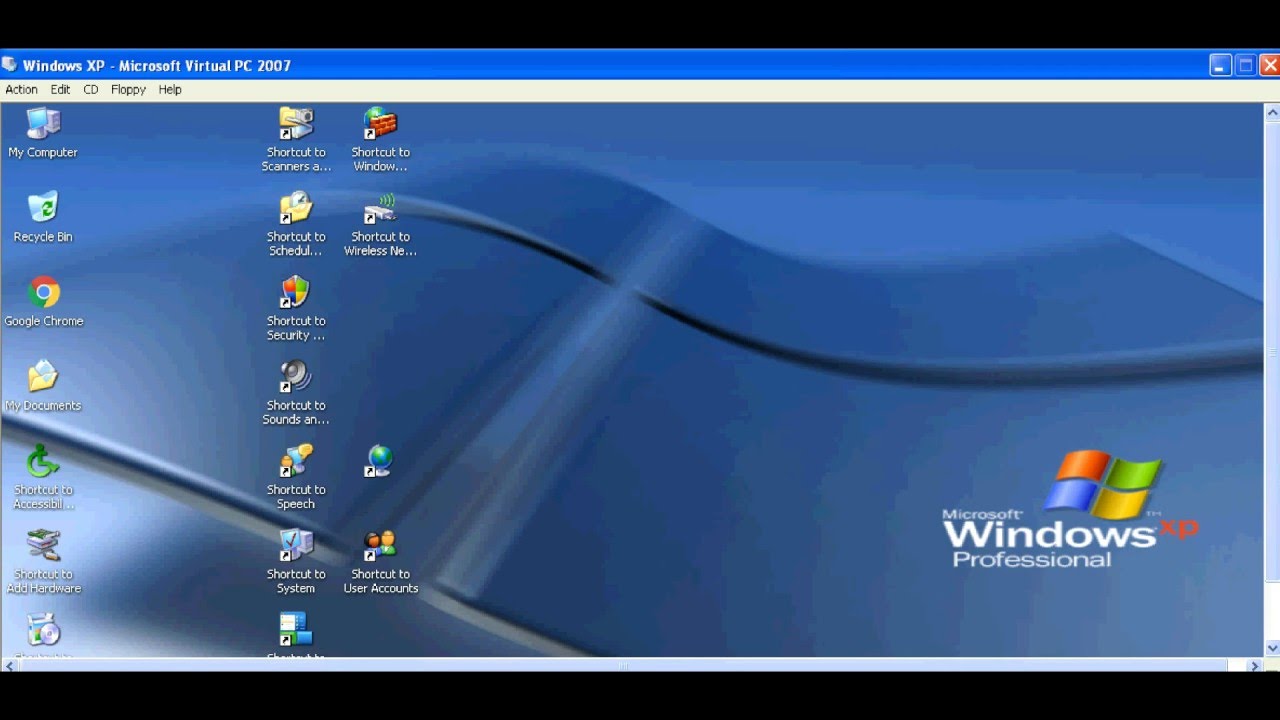The image size is (1280, 720).
Task: Click the Virtual PC title bar icon
Action: 9,65
